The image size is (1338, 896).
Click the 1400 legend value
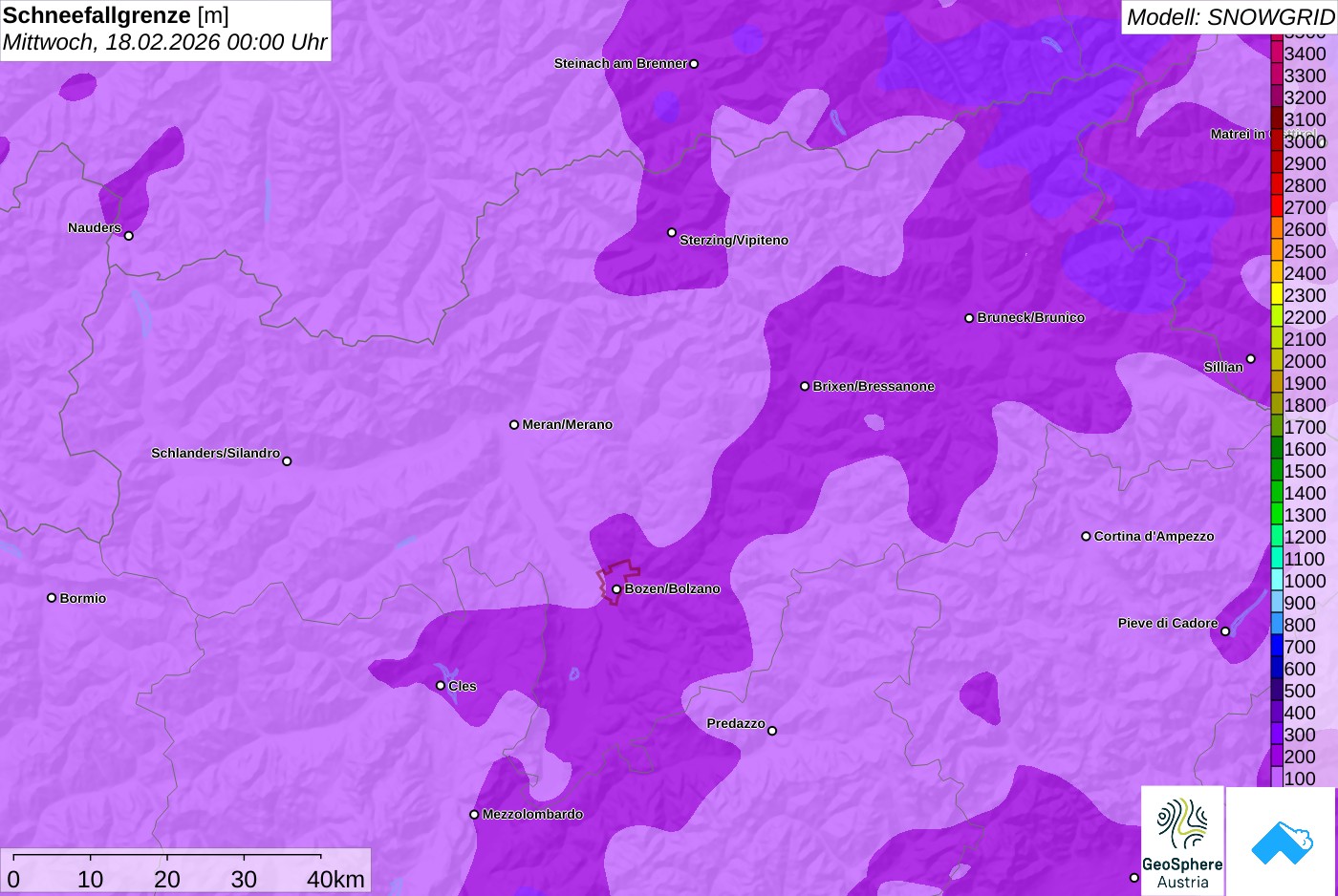point(1306,493)
